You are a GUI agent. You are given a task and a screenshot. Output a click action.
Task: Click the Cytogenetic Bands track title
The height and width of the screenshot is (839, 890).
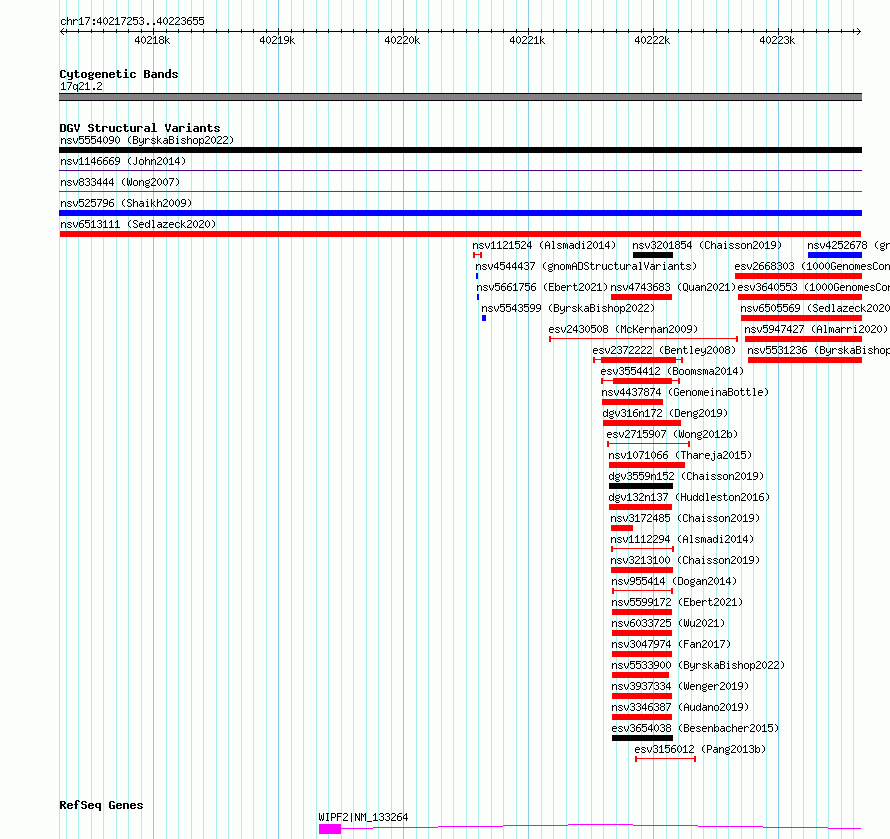[x=119, y=74]
